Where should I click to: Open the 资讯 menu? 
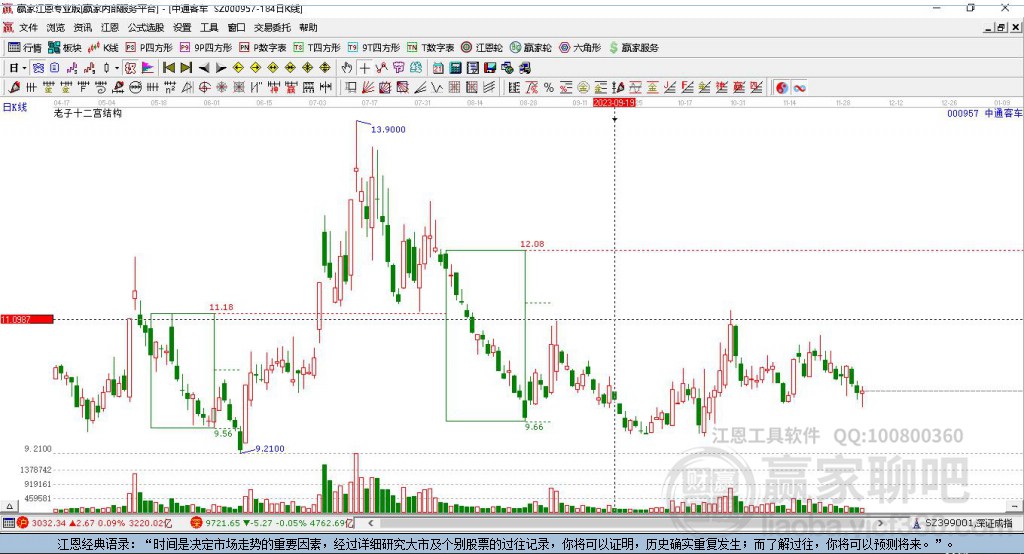[x=83, y=27]
